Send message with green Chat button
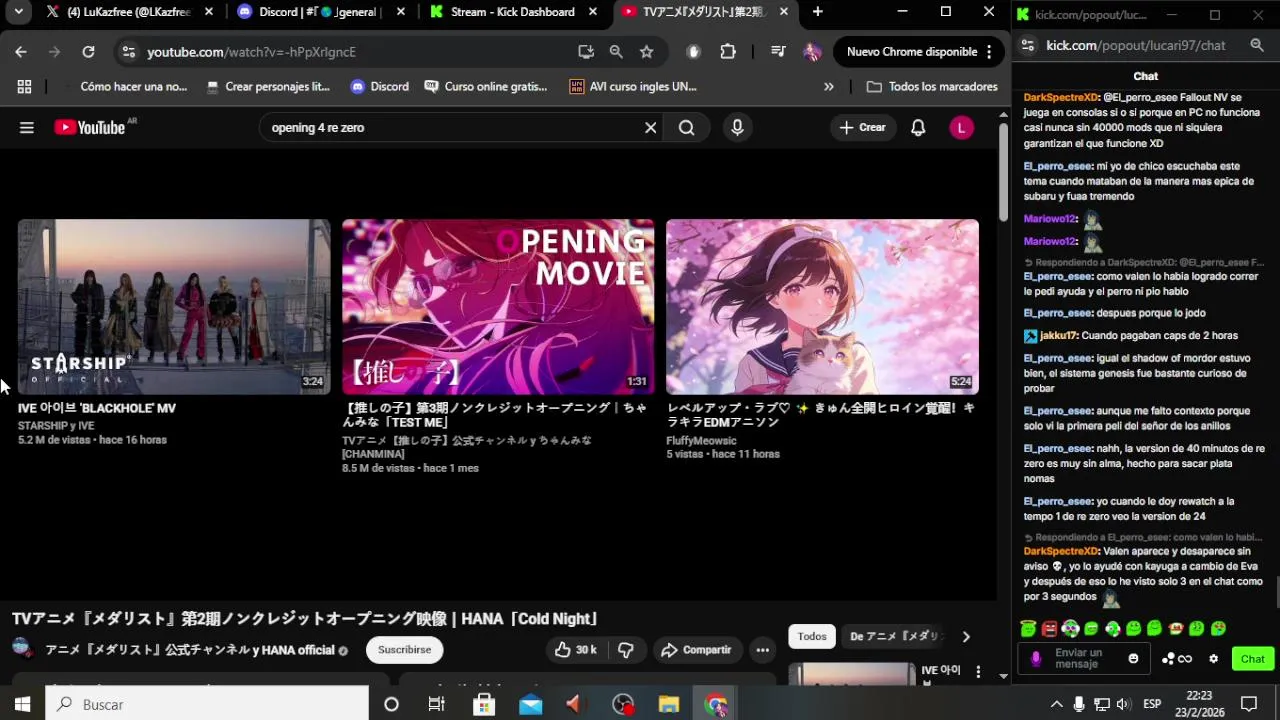The image size is (1280, 720). (1253, 659)
